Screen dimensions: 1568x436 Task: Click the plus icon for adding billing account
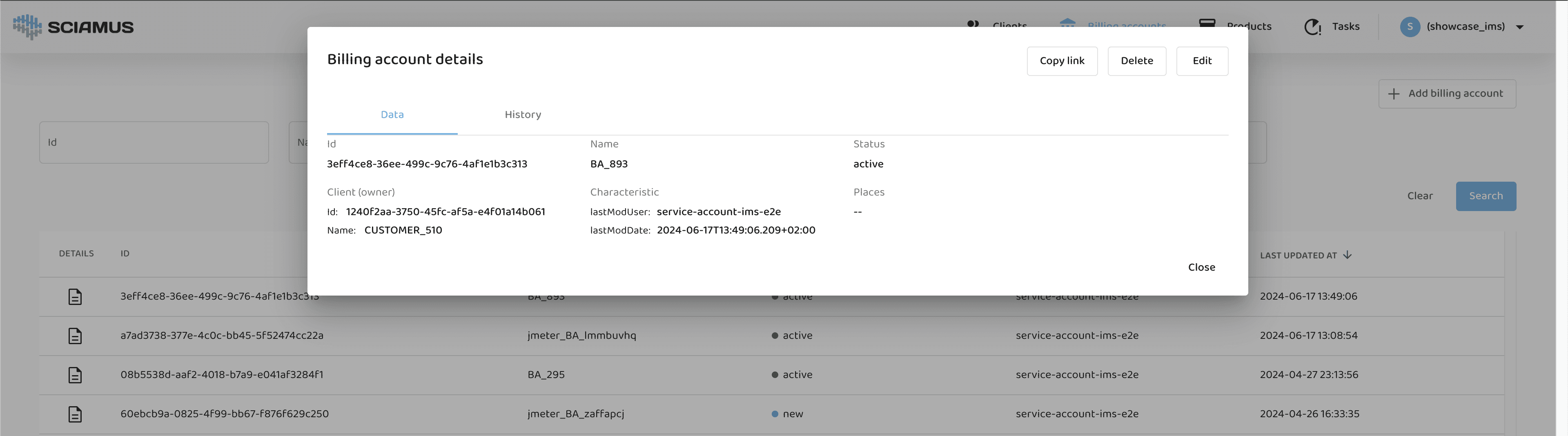coord(1393,94)
